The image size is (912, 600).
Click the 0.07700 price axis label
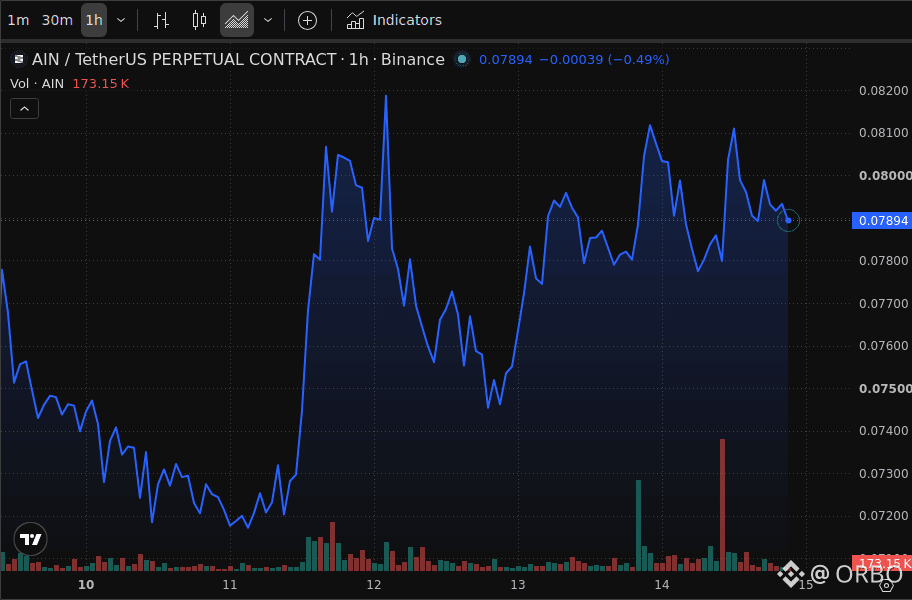884,303
